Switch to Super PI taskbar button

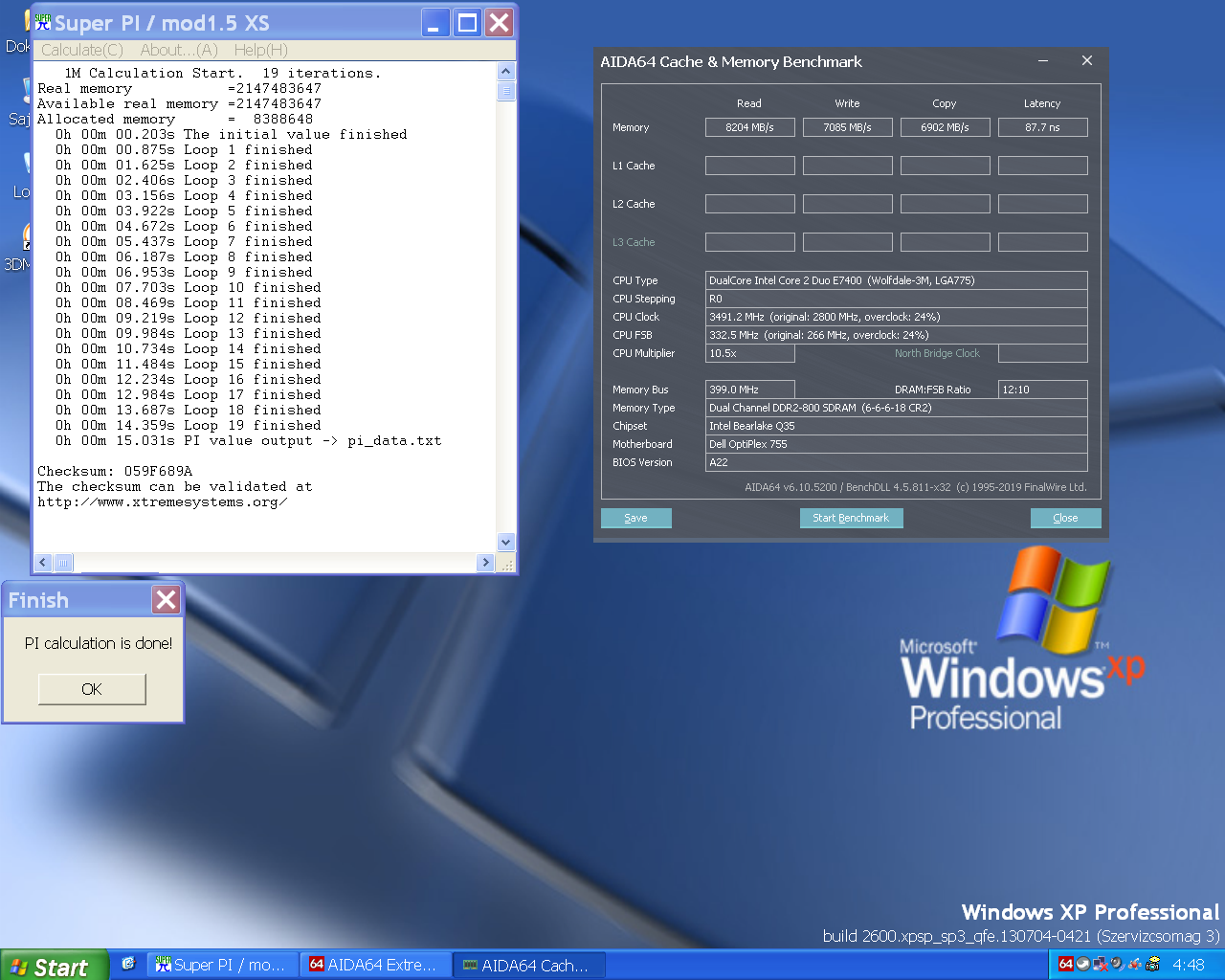(222, 965)
